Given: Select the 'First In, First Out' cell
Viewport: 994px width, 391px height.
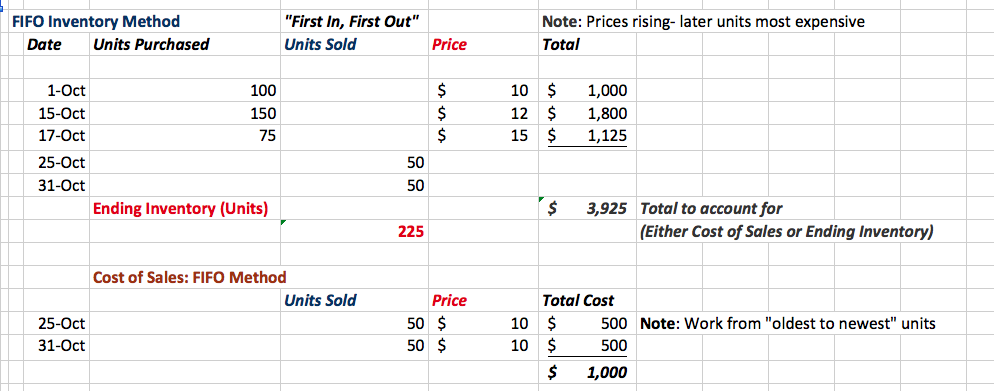Looking at the screenshot, I should (x=352, y=22).
